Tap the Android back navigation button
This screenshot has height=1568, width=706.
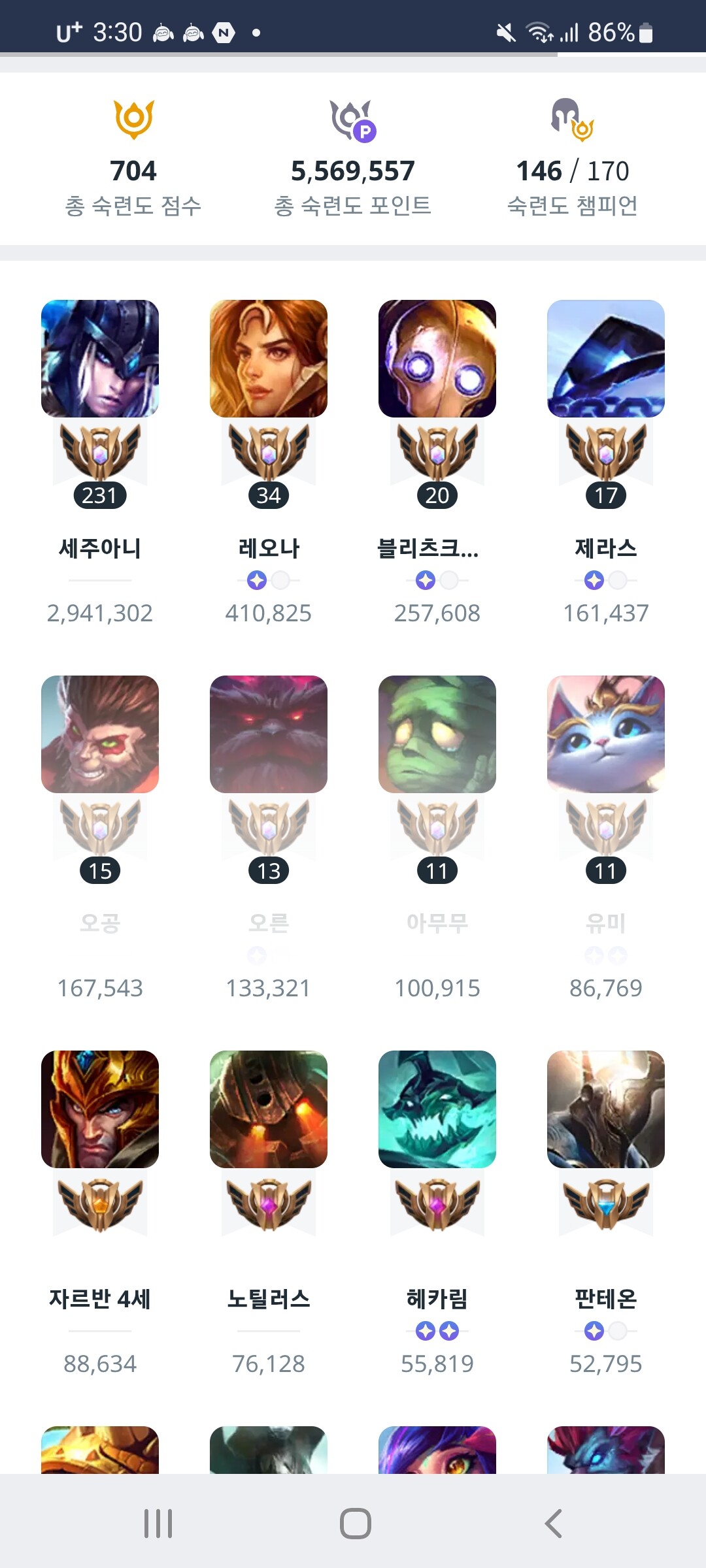[x=553, y=1524]
